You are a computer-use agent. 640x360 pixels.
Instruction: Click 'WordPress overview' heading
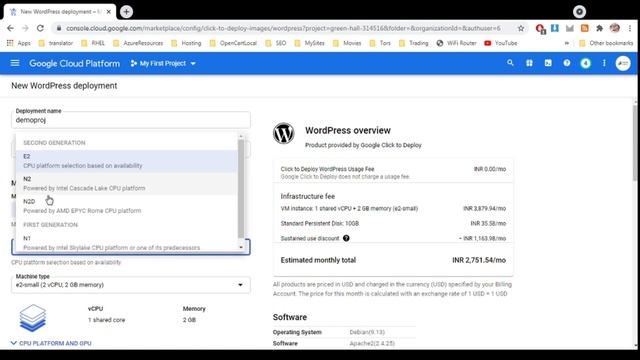(348, 131)
